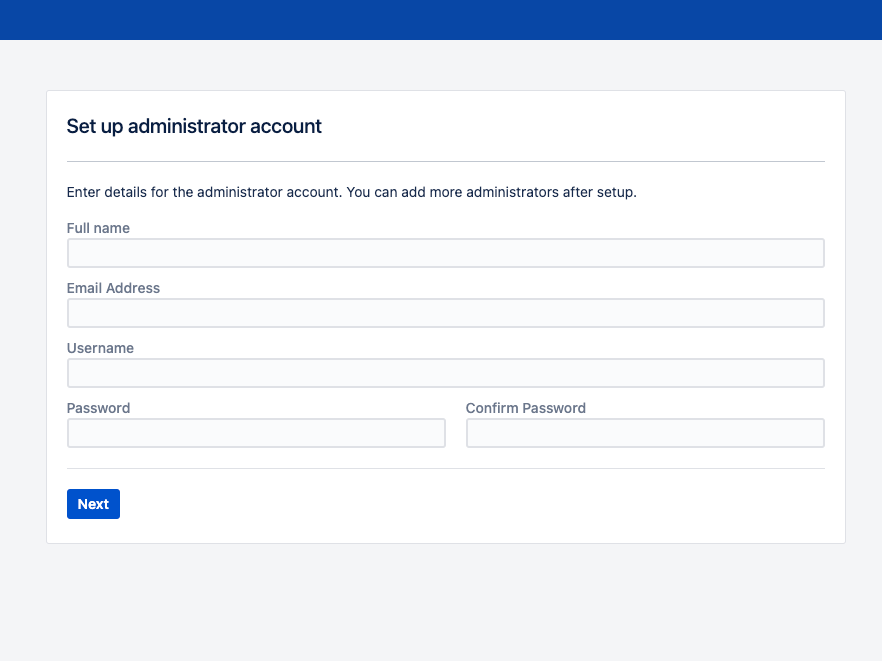Focus the Email Address text box
This screenshot has height=661, width=882.
pyautogui.click(x=446, y=313)
